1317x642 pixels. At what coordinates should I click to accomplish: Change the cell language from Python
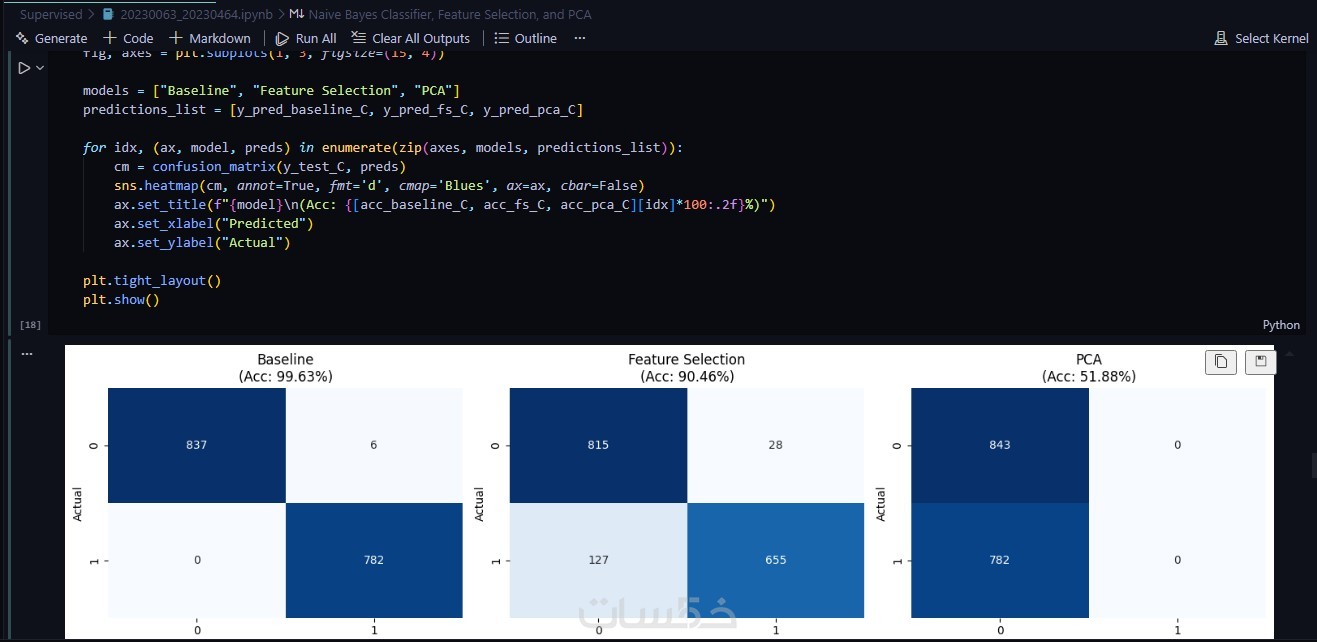1281,325
